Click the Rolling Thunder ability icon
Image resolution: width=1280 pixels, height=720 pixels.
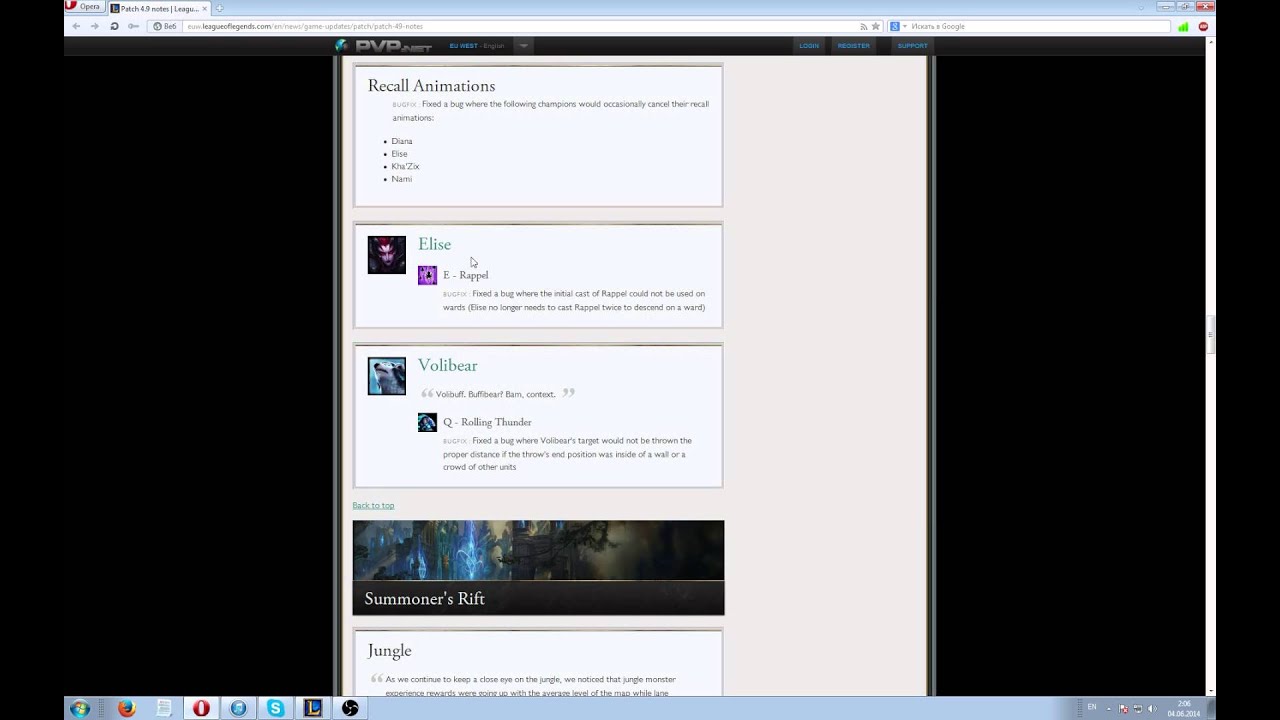click(x=427, y=422)
